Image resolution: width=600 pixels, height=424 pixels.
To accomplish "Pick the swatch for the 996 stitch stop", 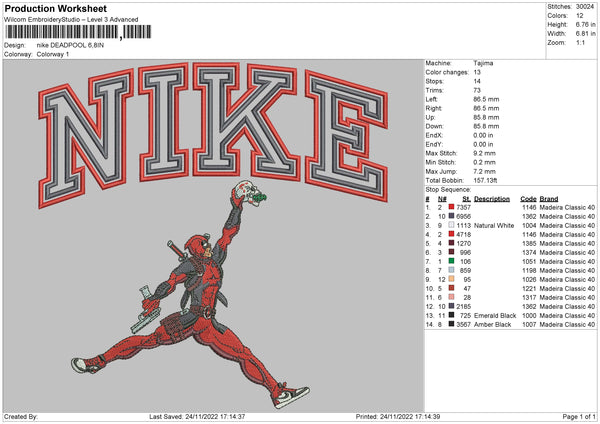I will pyautogui.click(x=452, y=252).
